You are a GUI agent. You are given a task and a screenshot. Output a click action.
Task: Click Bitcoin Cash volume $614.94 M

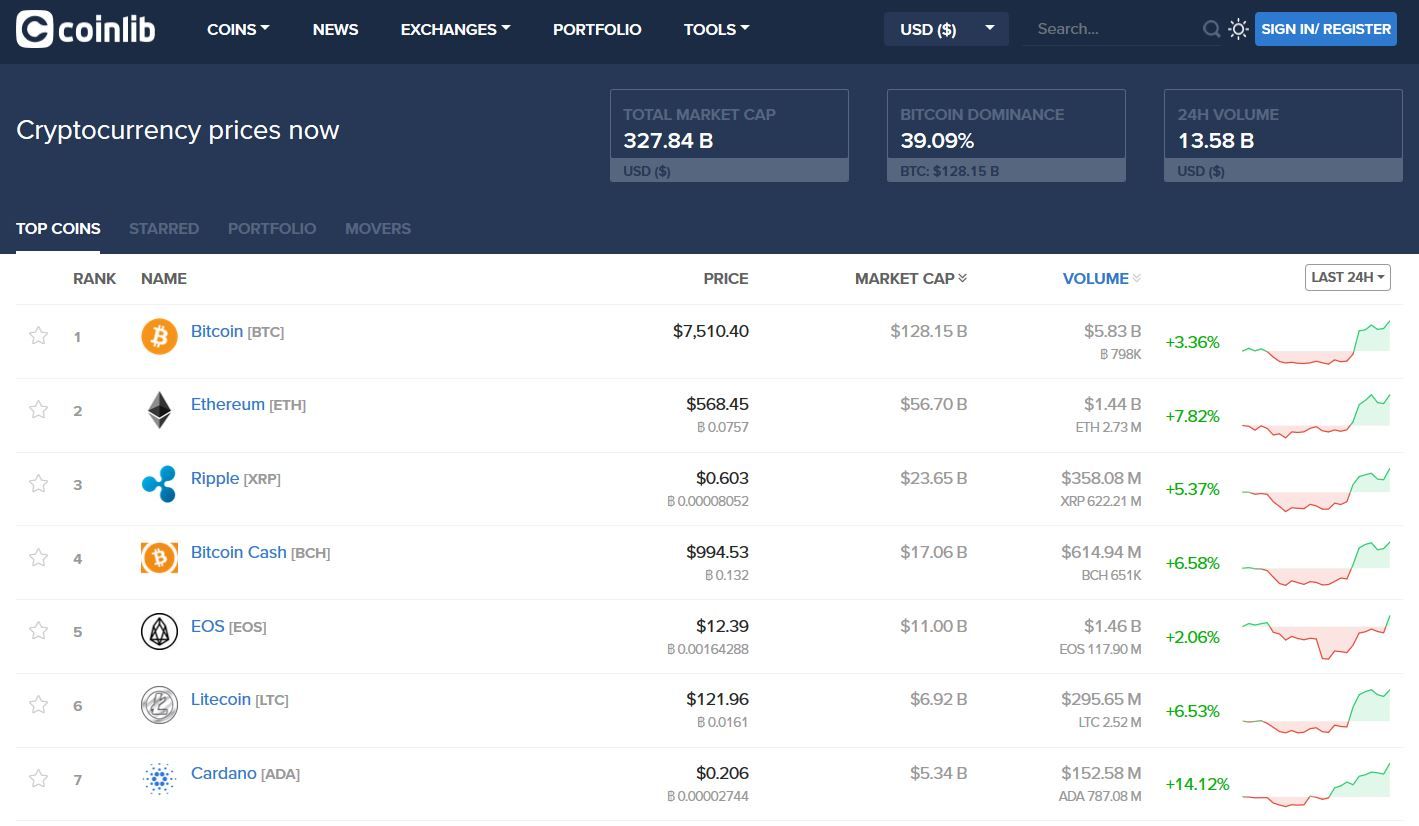click(1101, 552)
